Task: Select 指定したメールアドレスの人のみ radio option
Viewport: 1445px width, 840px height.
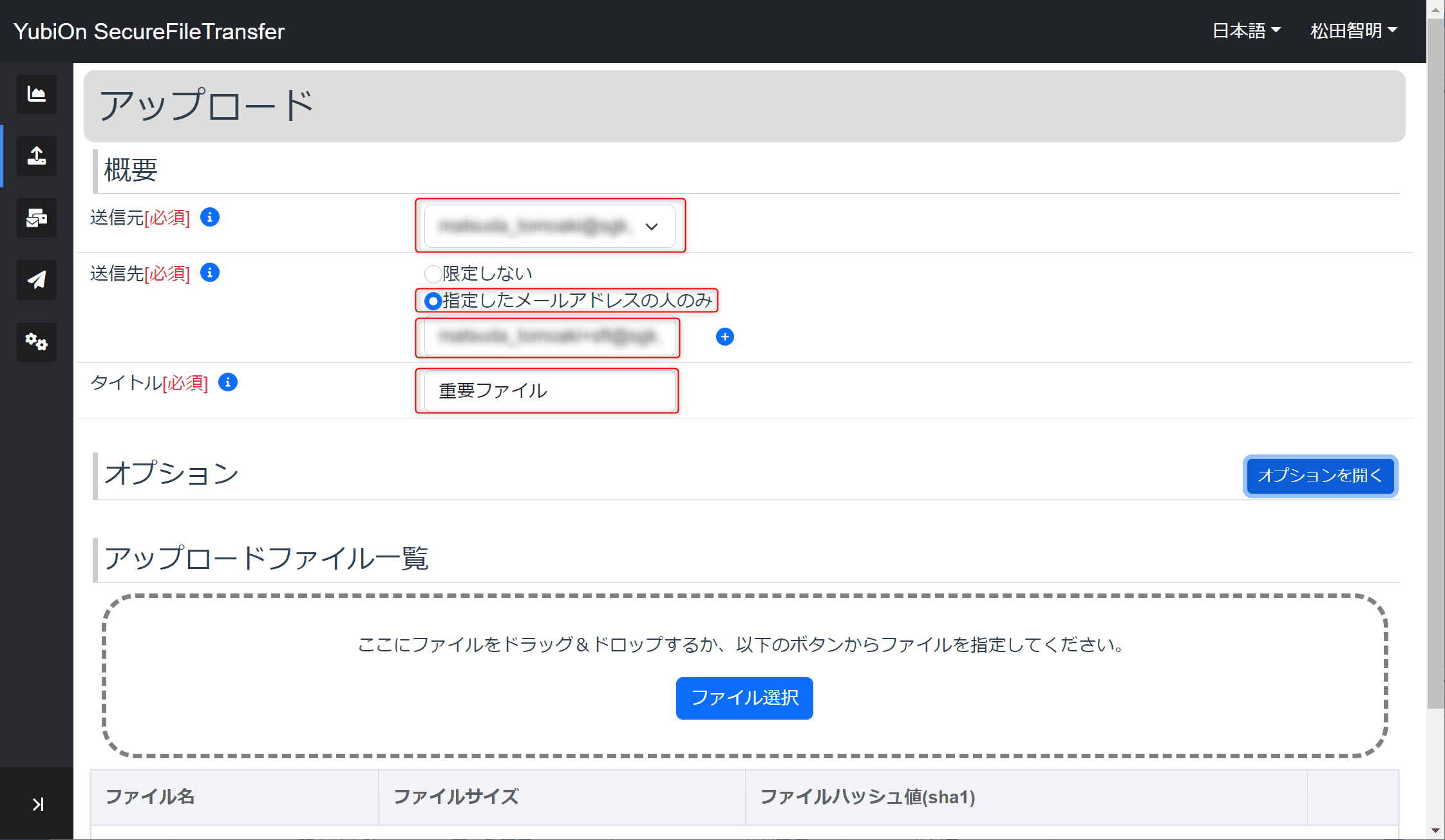Action: (433, 301)
